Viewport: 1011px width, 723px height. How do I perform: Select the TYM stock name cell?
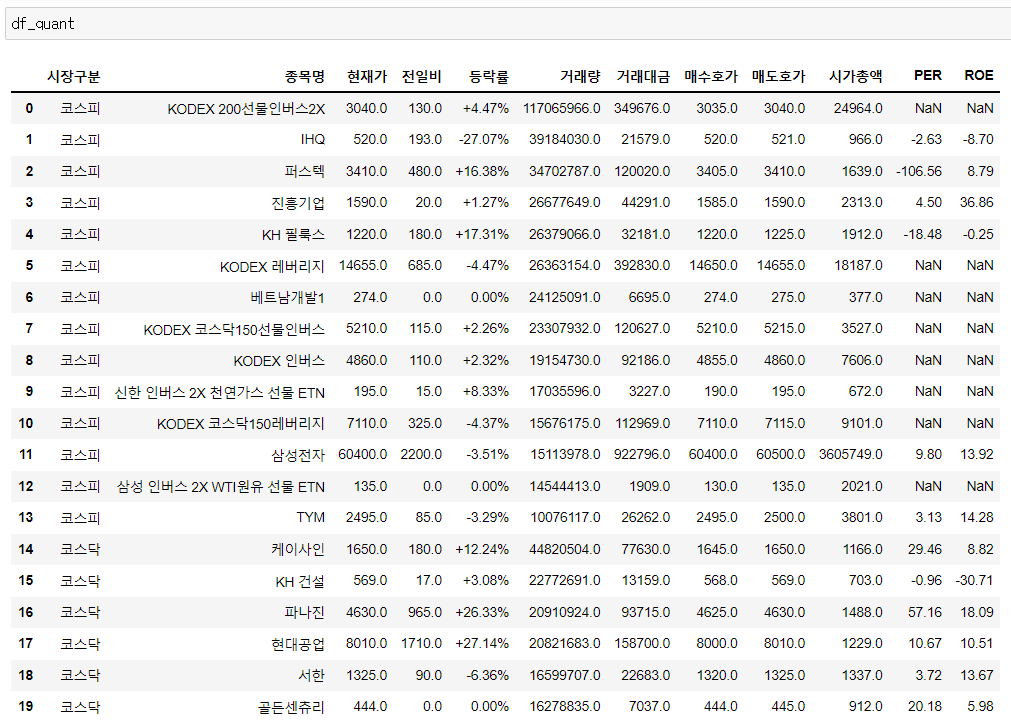(311, 517)
